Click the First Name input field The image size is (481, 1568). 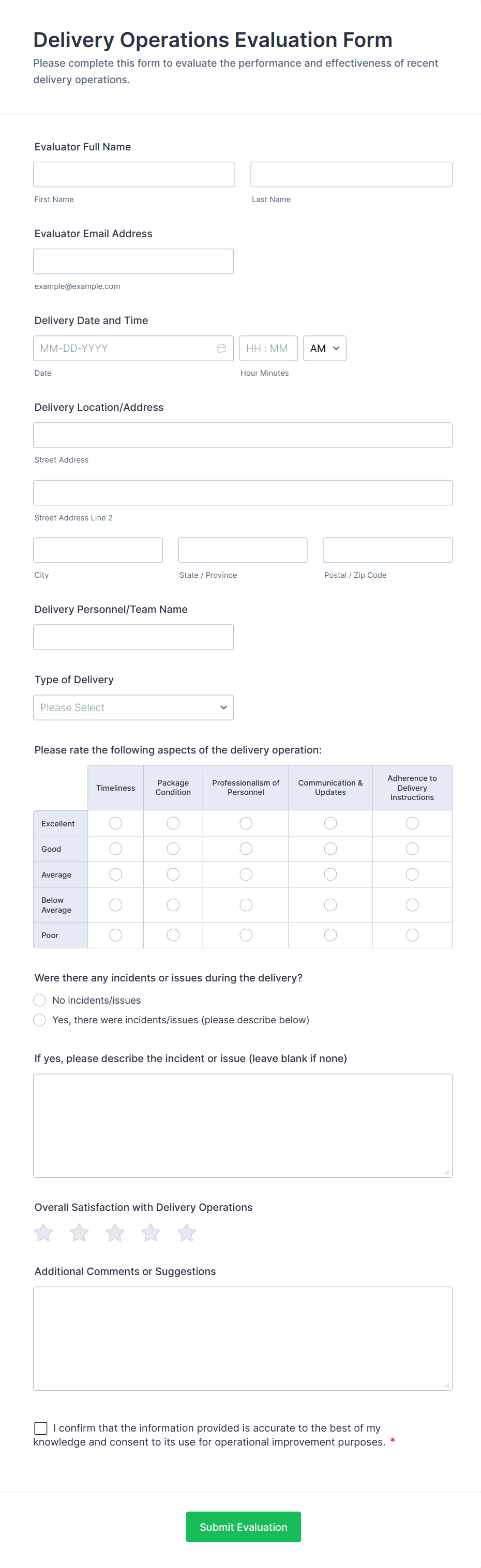(x=134, y=175)
